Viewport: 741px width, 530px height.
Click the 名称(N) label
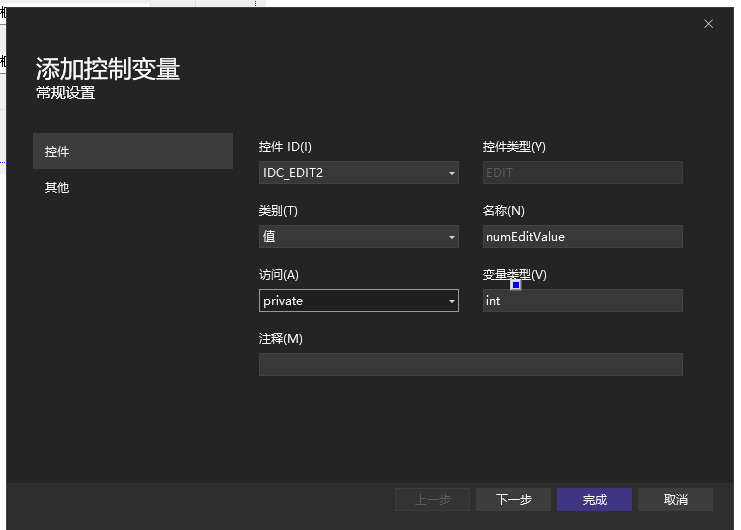504,211
